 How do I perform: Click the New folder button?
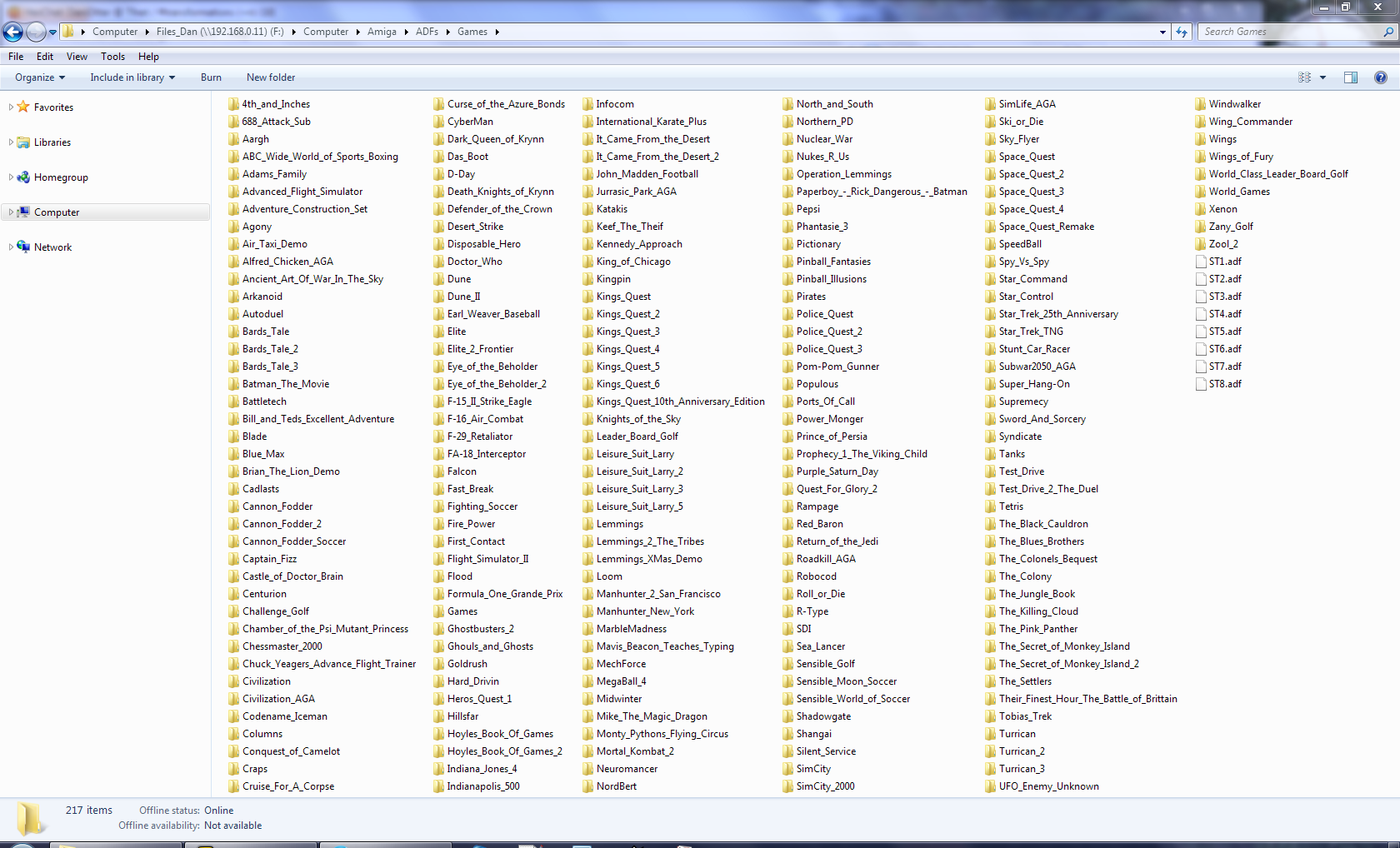[x=270, y=77]
